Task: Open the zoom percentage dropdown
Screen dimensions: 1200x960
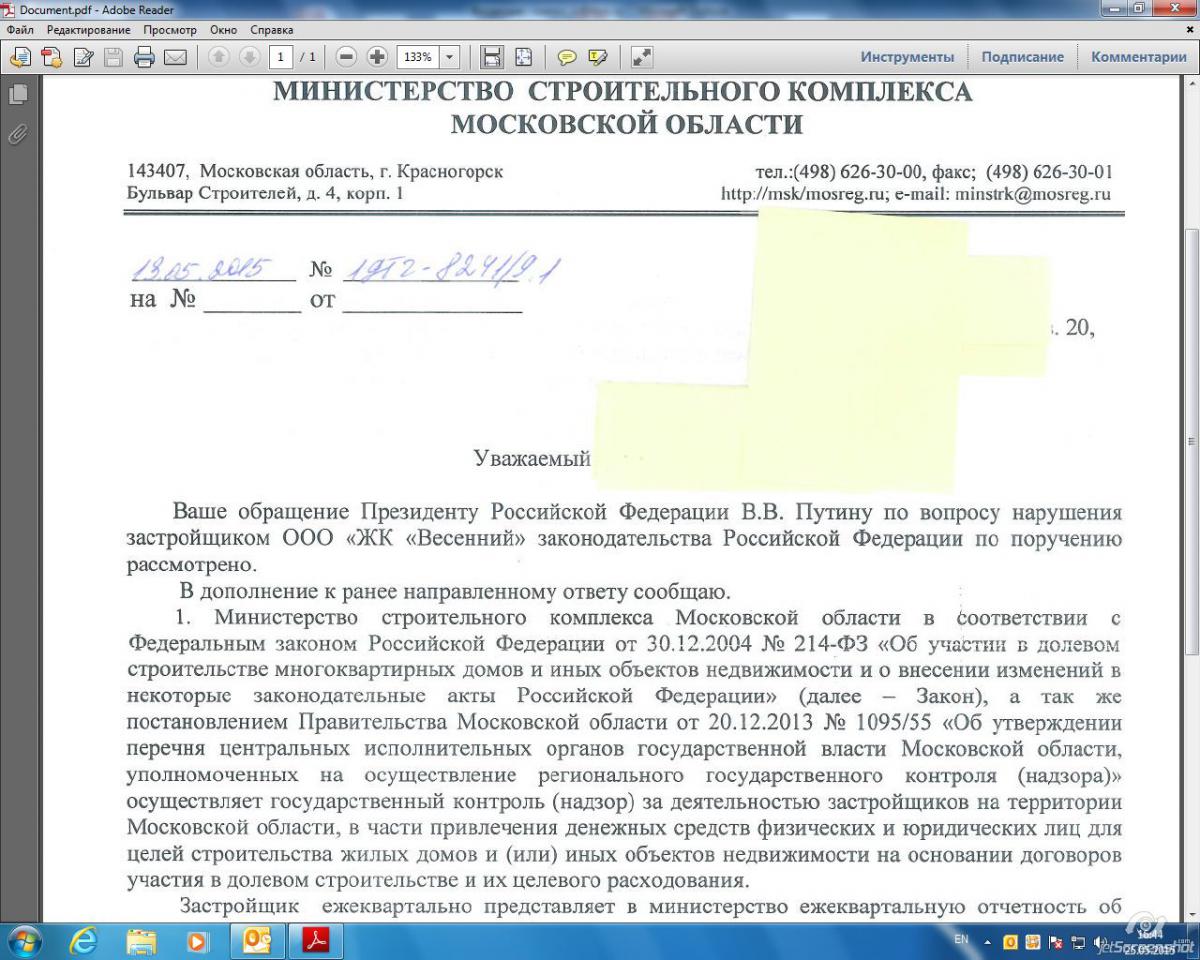Action: [x=449, y=57]
